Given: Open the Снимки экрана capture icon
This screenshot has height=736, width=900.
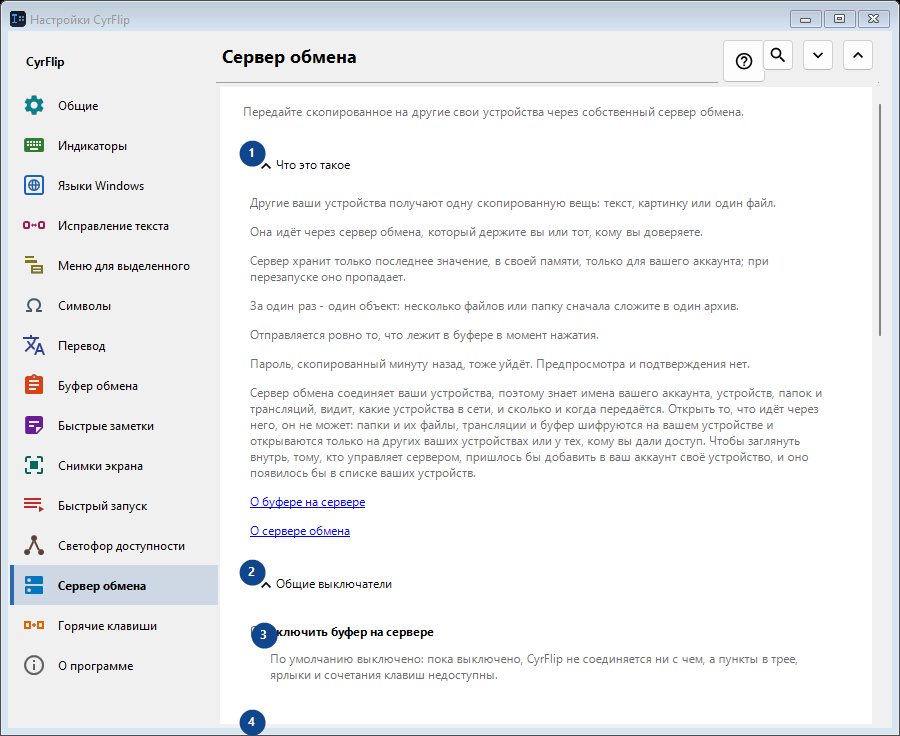Looking at the screenshot, I should click(x=34, y=466).
